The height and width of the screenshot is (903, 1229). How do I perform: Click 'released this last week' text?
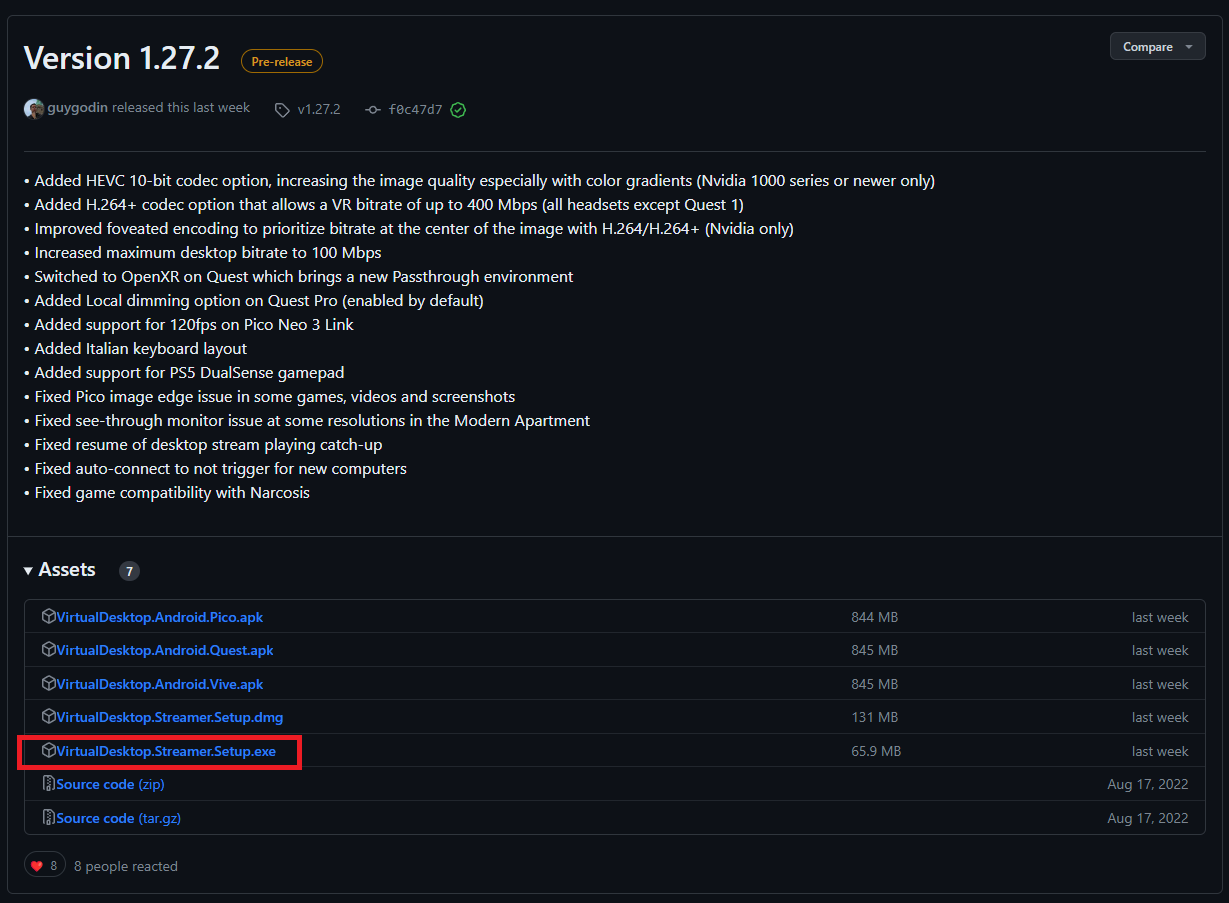point(181,108)
